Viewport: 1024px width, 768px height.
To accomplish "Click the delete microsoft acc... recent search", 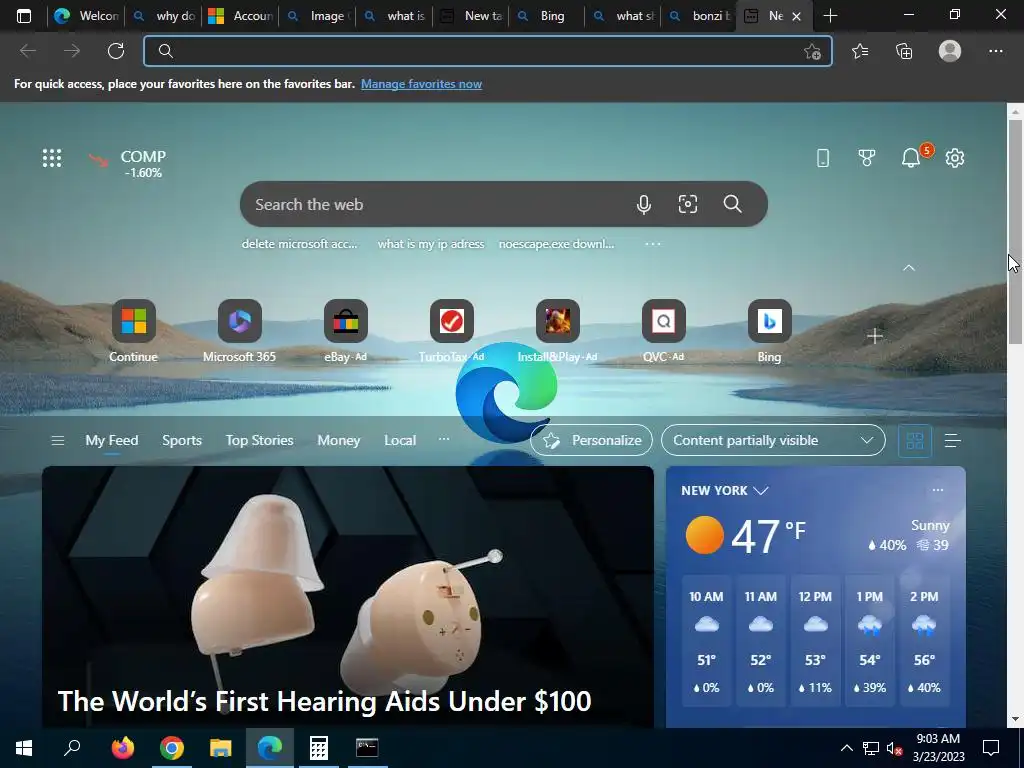I will pos(299,244).
